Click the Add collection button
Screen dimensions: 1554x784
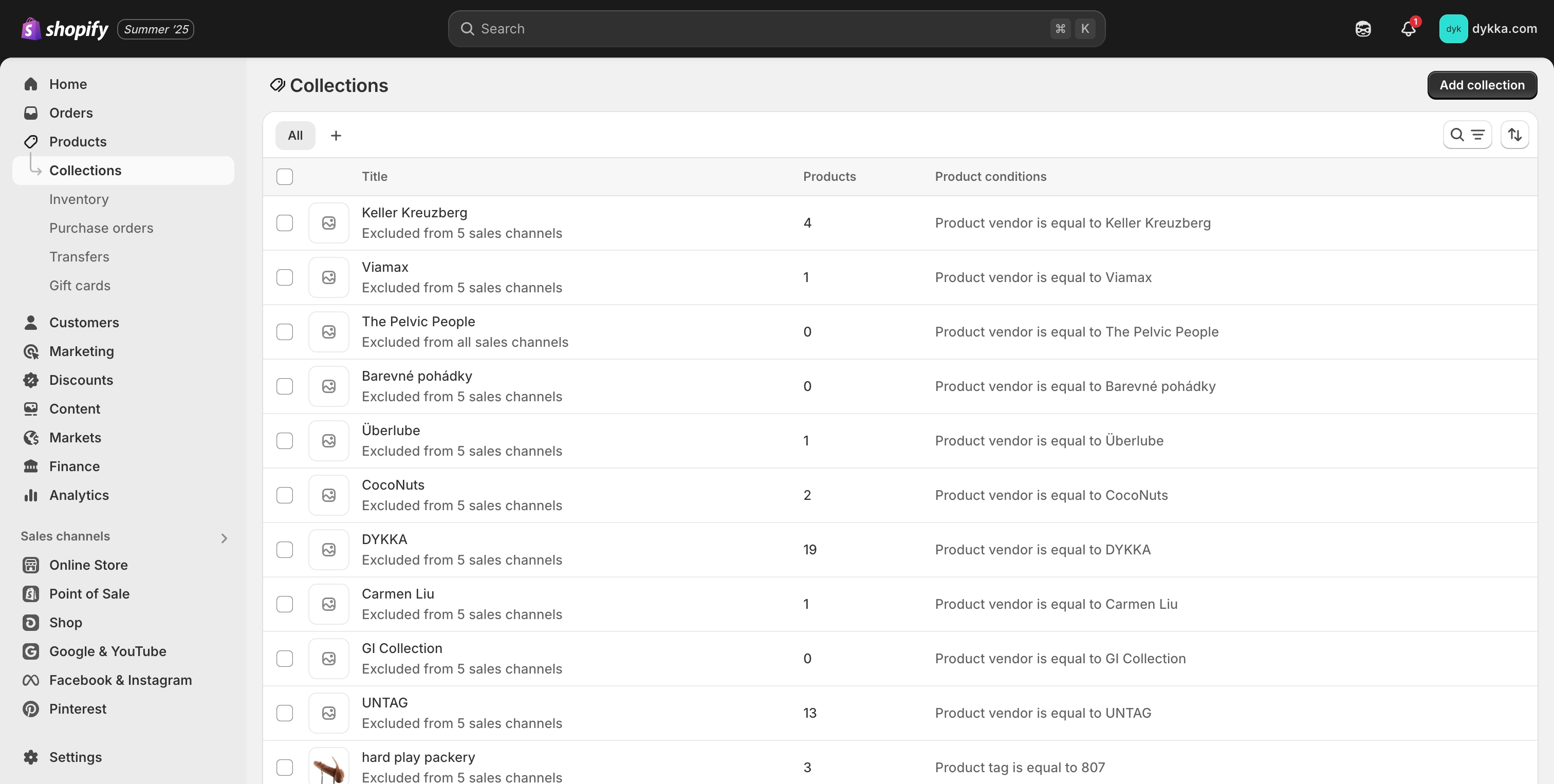(x=1481, y=85)
